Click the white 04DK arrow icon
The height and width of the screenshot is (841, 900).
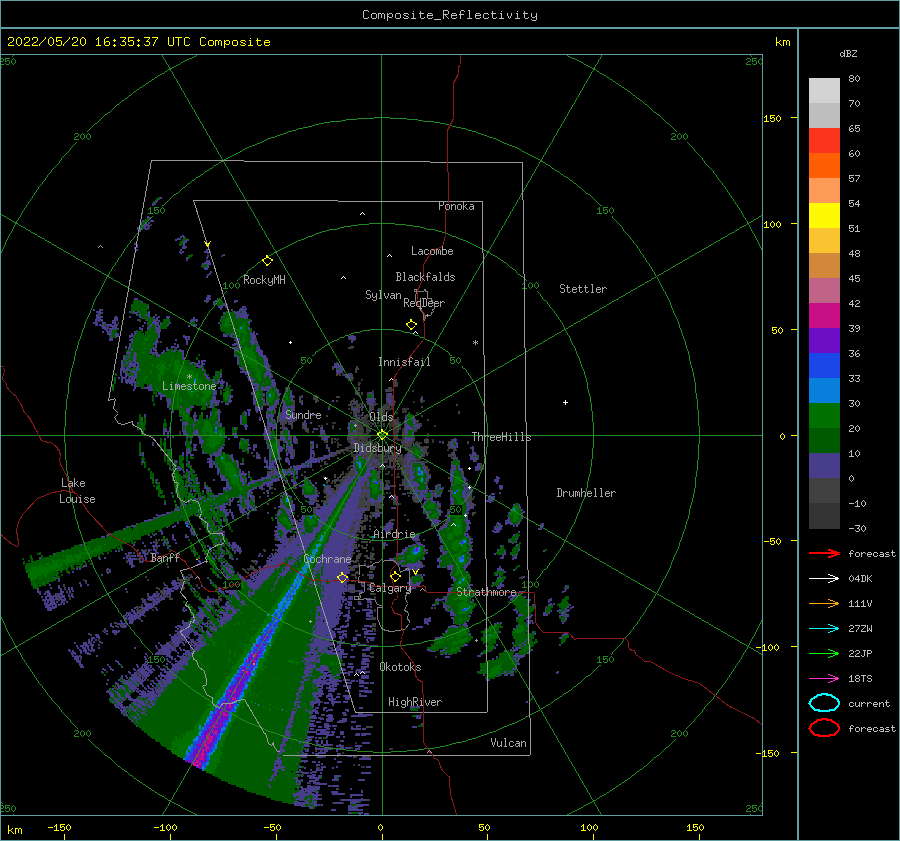pyautogui.click(x=824, y=578)
